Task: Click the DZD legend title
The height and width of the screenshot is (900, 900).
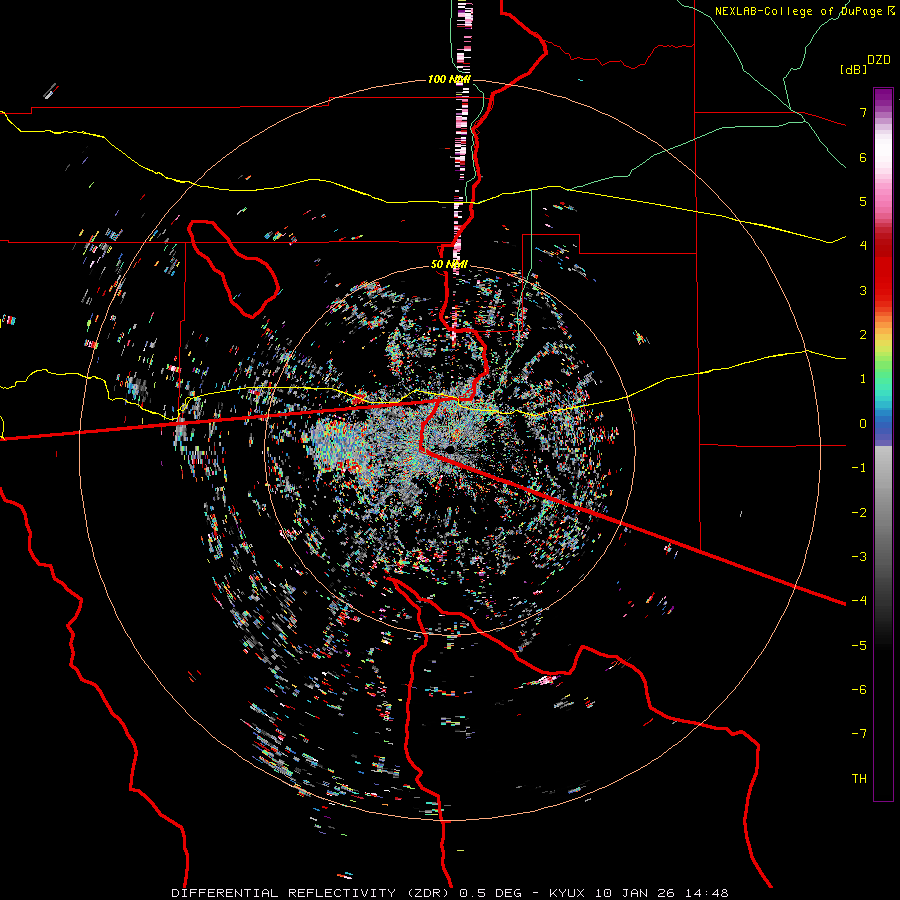Action: [879, 60]
